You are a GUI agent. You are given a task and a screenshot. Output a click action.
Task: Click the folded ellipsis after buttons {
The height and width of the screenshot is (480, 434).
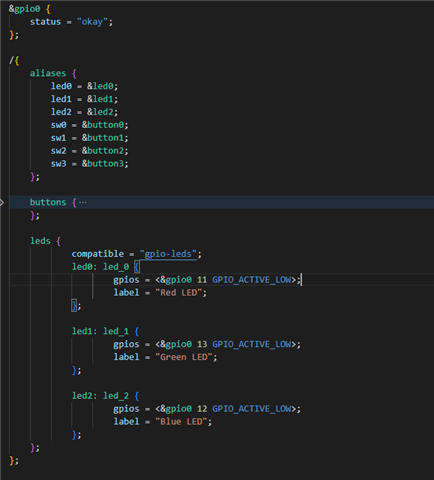[x=83, y=202]
